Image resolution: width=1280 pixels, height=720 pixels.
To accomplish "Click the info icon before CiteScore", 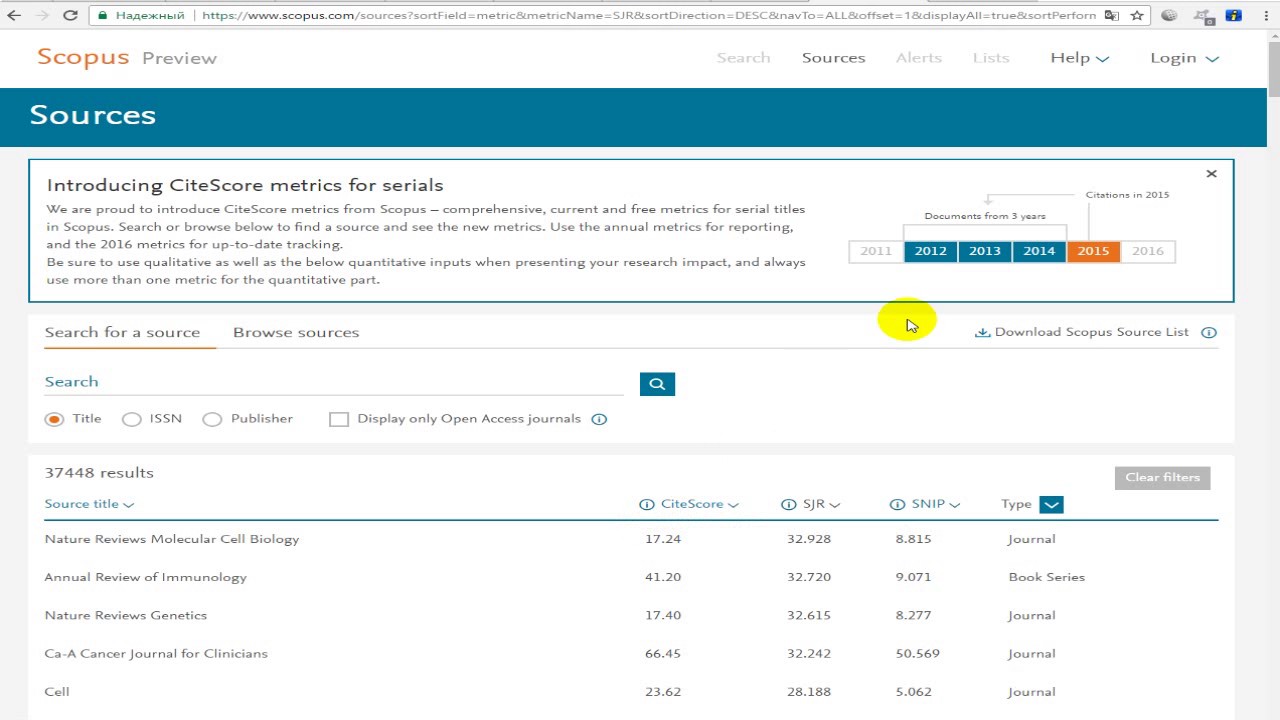I will pos(646,504).
